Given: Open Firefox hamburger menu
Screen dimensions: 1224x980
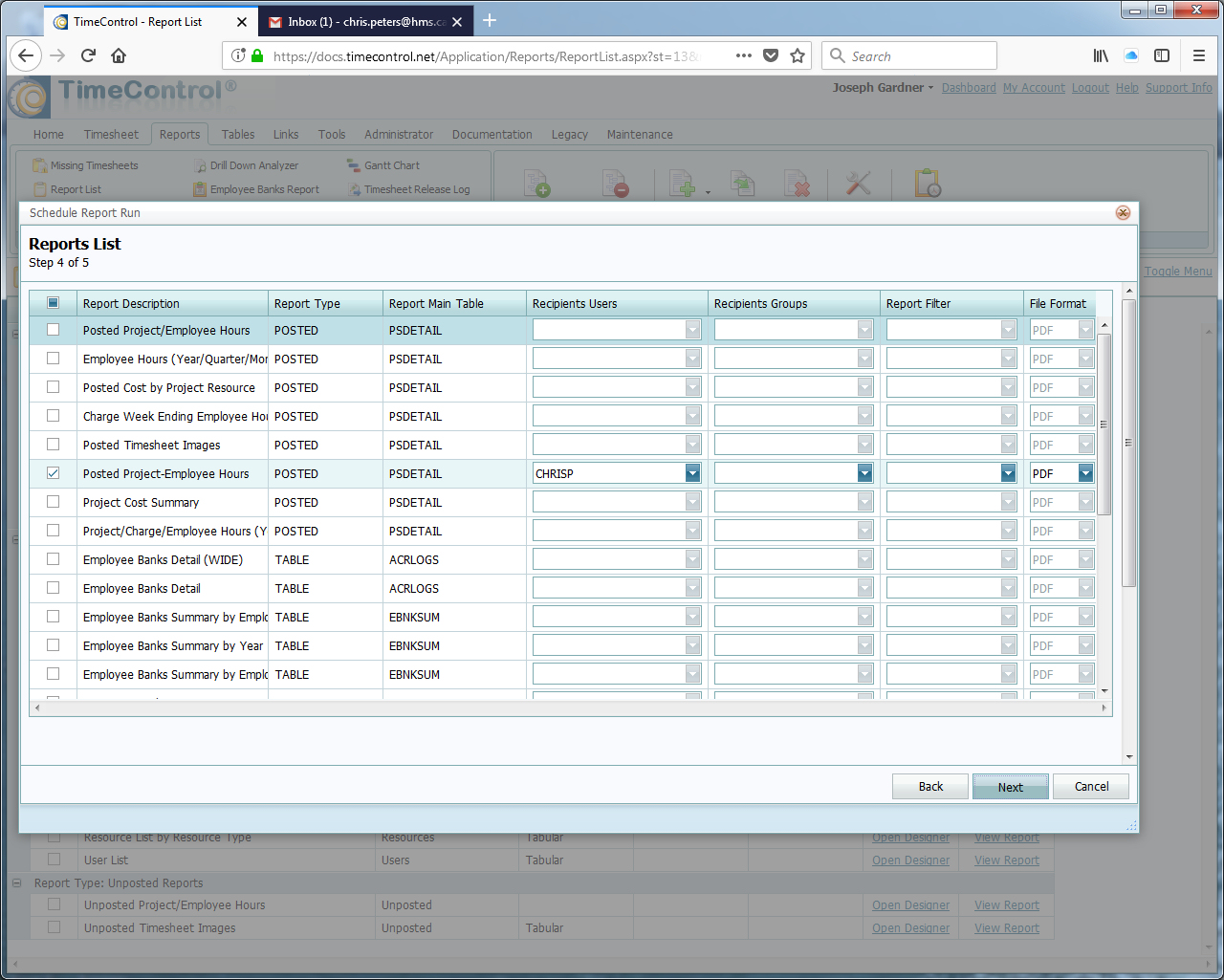Looking at the screenshot, I should 1199,55.
